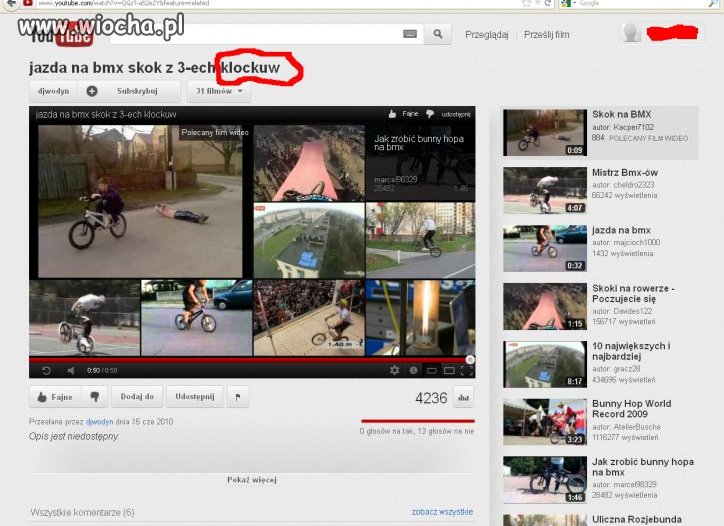This screenshot has width=724, height=526.
Task: Click the Subskrybuj button
Action: [x=129, y=91]
